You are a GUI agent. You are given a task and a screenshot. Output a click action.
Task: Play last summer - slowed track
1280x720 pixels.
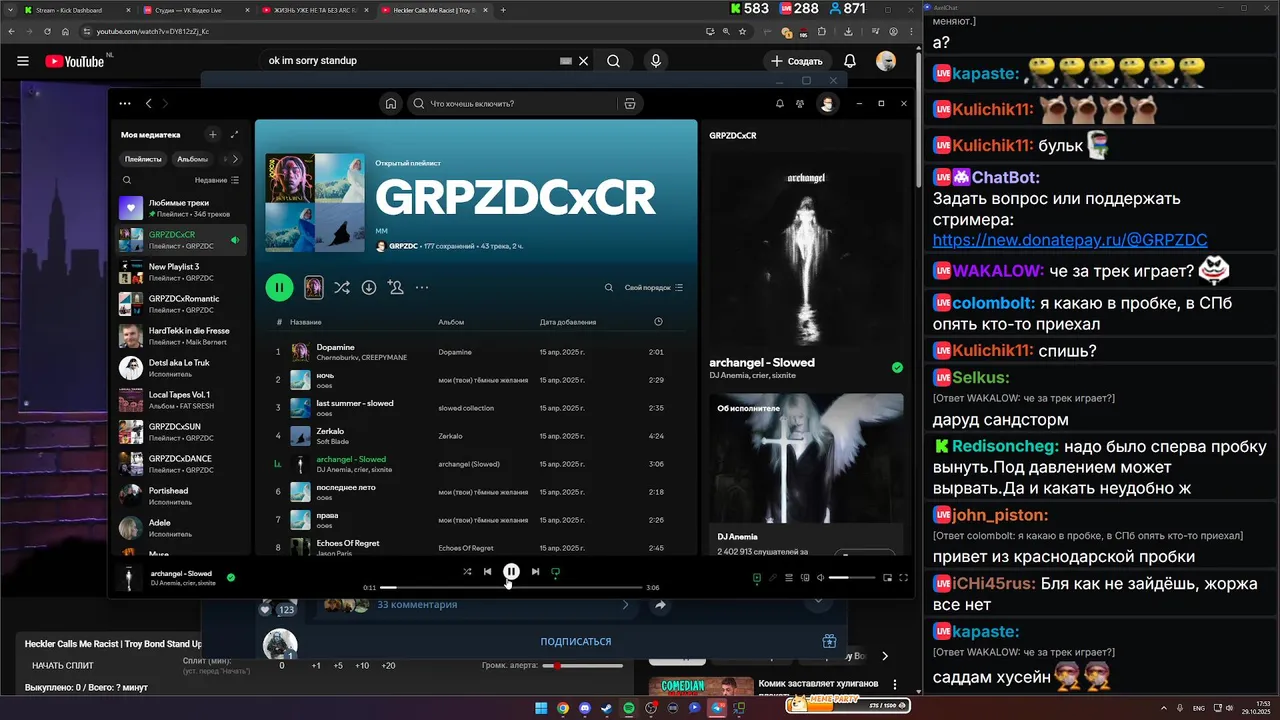pyautogui.click(x=476, y=408)
